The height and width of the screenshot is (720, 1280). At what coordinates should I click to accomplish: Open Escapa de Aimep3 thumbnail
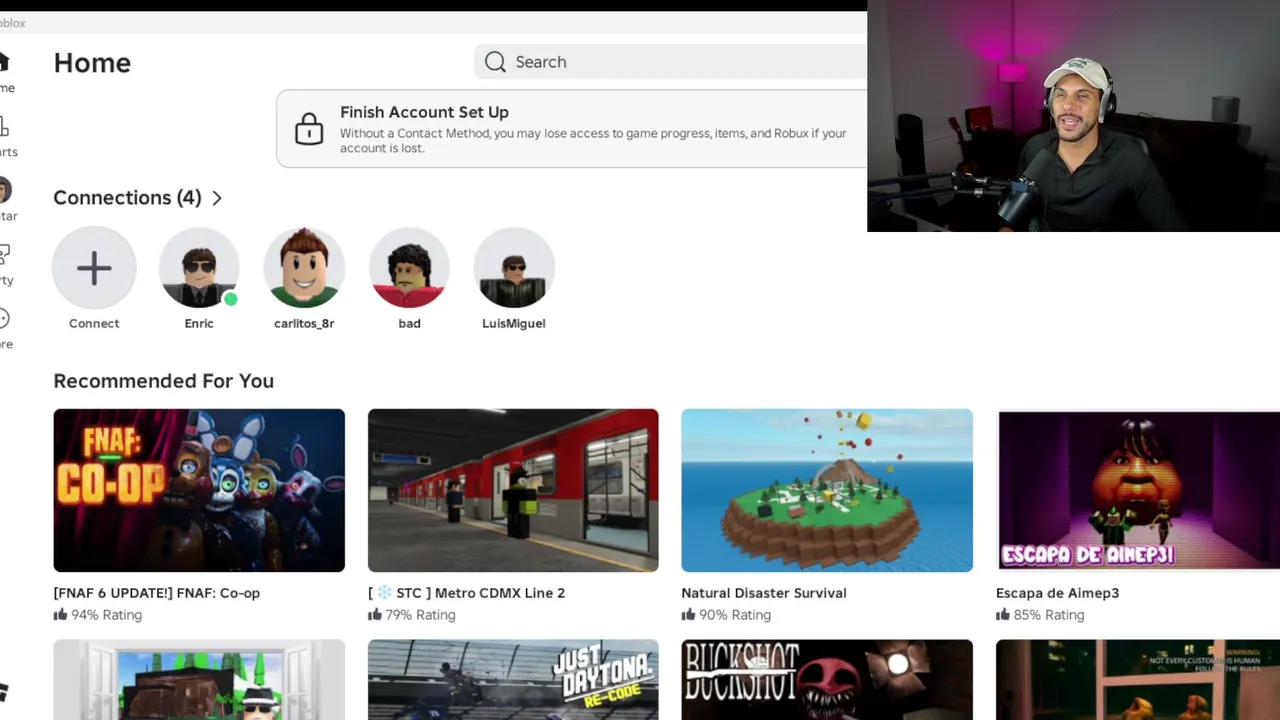click(1138, 490)
